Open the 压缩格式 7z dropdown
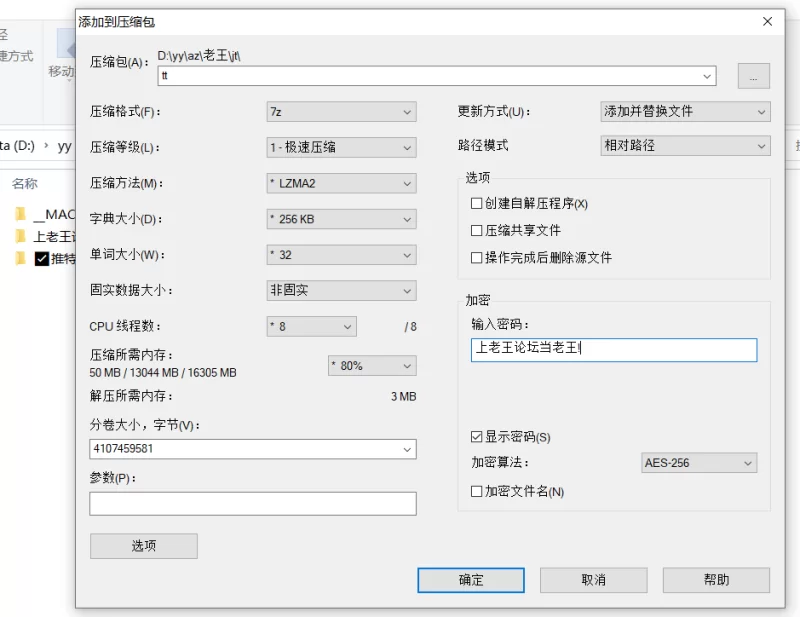 pyautogui.click(x=340, y=111)
